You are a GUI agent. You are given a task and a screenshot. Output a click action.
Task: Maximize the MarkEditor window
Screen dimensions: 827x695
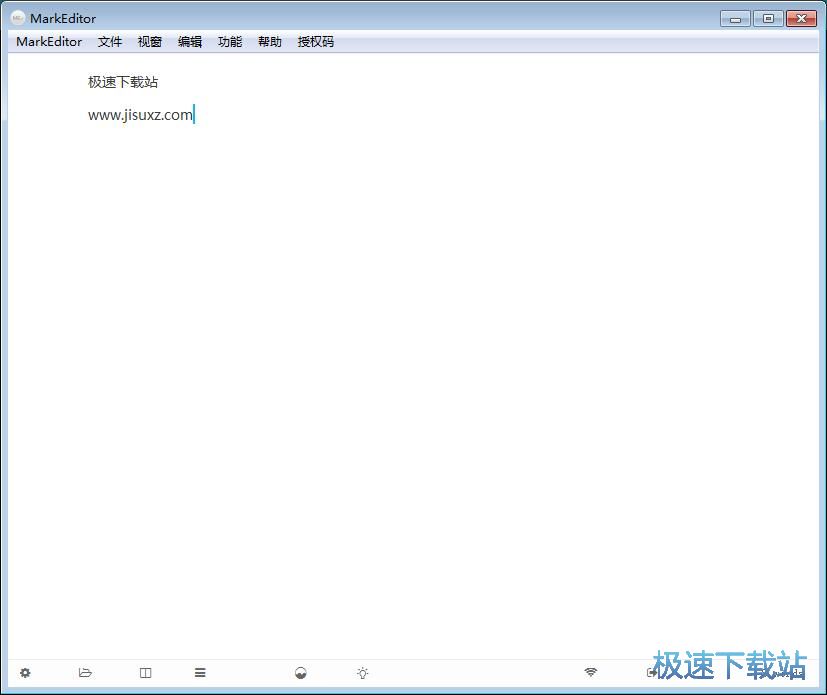pos(768,19)
